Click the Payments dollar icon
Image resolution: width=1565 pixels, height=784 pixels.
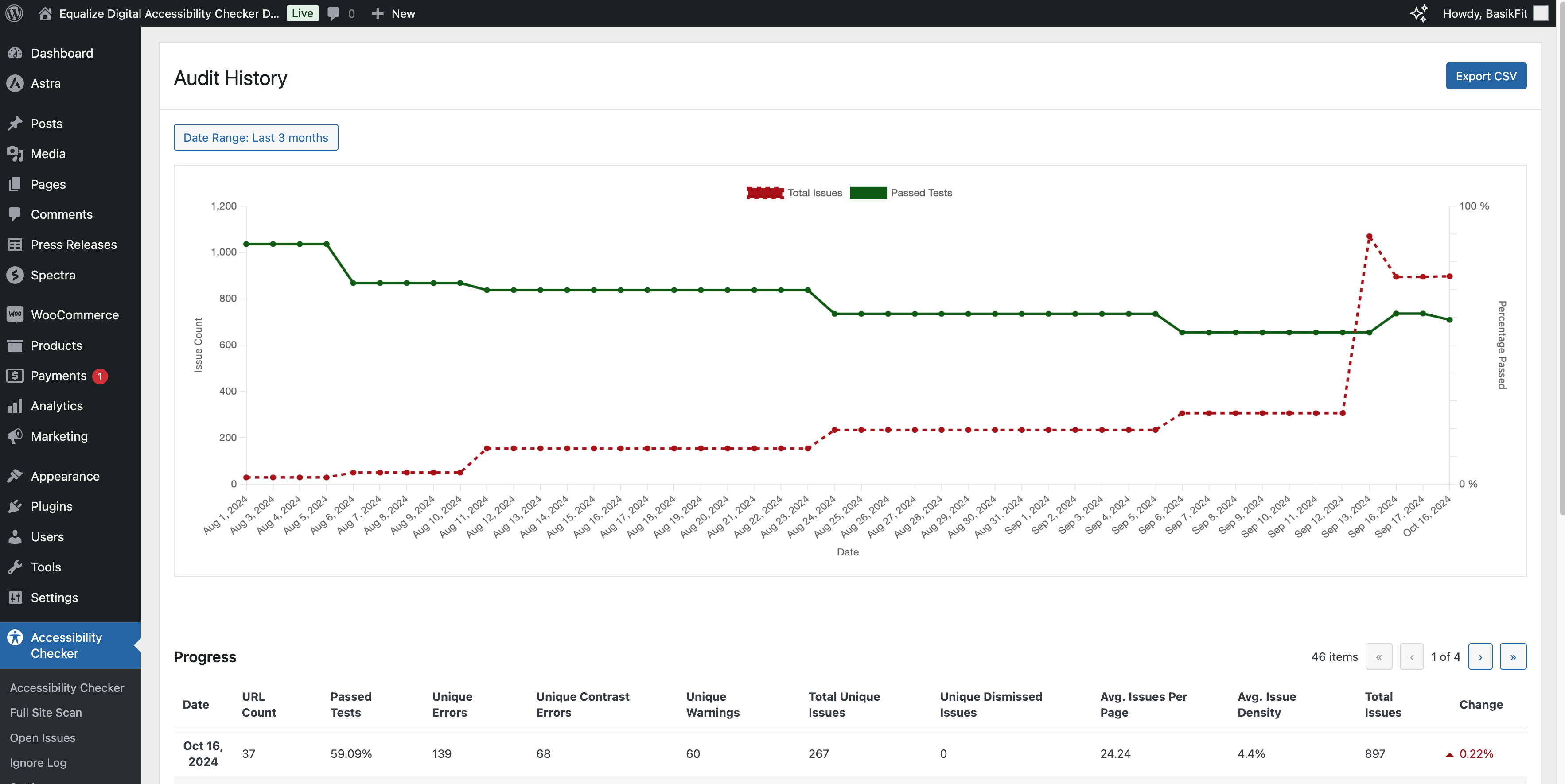(15, 375)
